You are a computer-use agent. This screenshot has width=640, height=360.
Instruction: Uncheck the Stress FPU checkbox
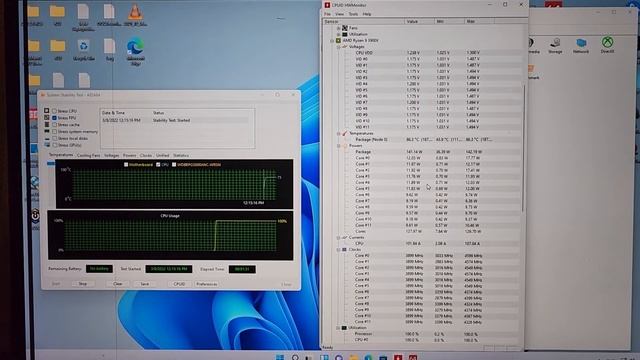point(54,118)
